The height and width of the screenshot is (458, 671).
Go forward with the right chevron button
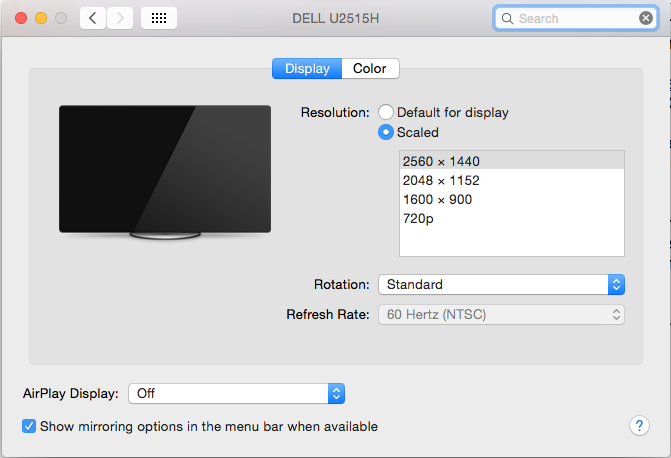click(x=120, y=18)
